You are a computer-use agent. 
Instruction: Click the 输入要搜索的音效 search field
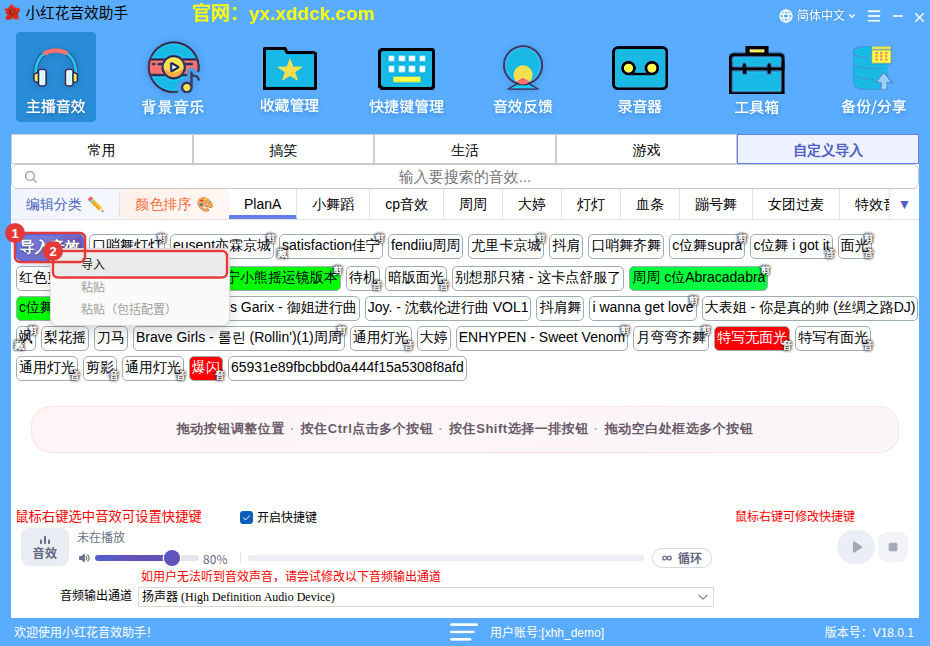tap(464, 177)
